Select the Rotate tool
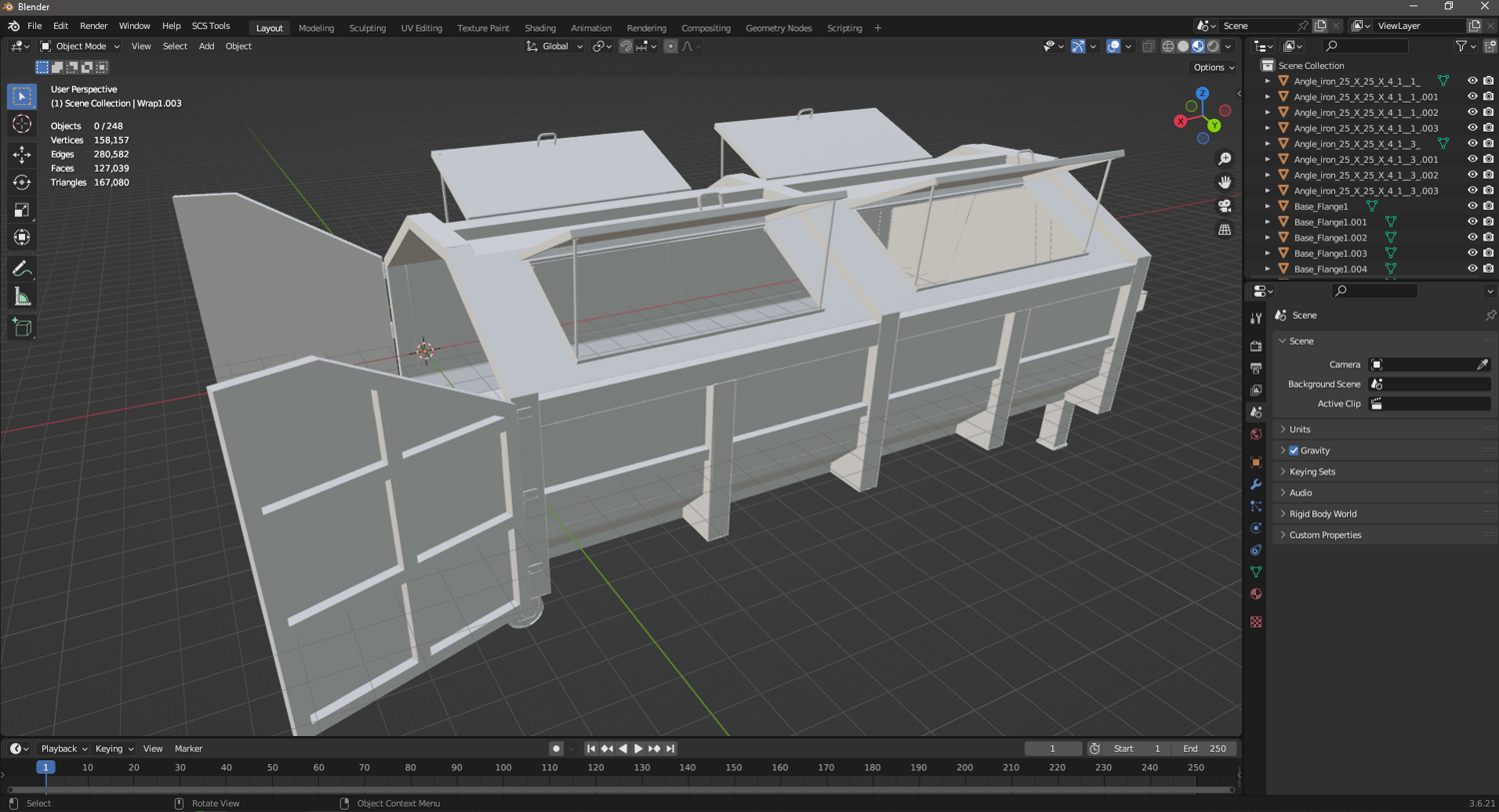1499x812 pixels. click(21, 182)
